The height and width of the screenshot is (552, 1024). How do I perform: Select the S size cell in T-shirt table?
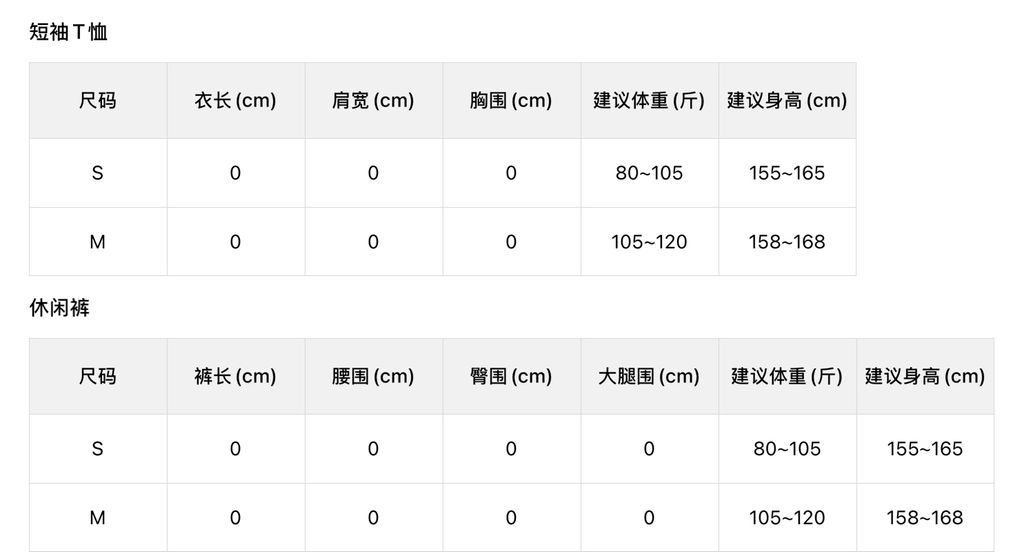click(97, 173)
